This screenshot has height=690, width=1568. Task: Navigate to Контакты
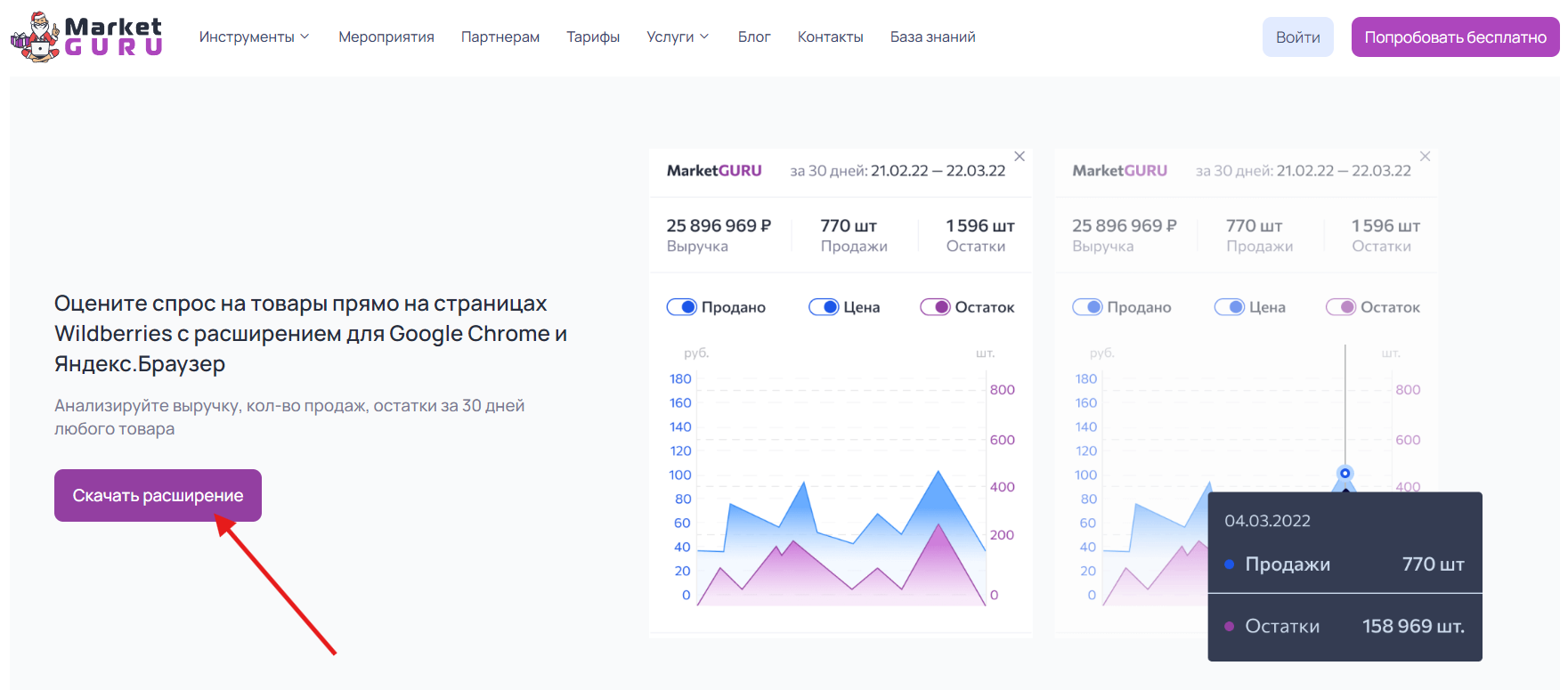point(830,37)
